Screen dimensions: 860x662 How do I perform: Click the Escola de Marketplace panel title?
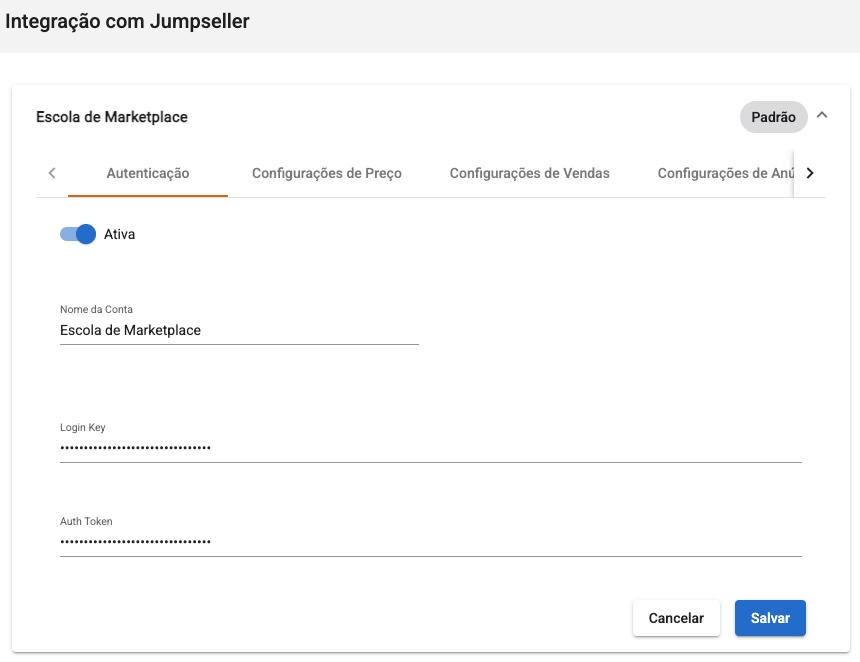112,117
